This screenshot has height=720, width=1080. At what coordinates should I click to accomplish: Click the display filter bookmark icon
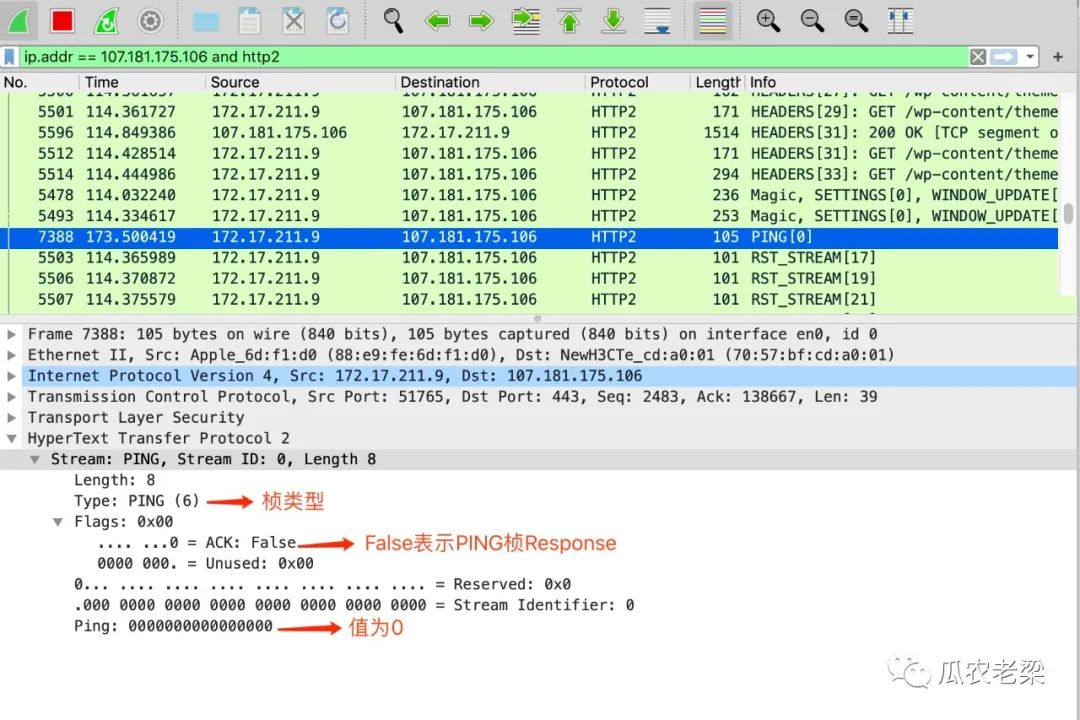point(10,56)
